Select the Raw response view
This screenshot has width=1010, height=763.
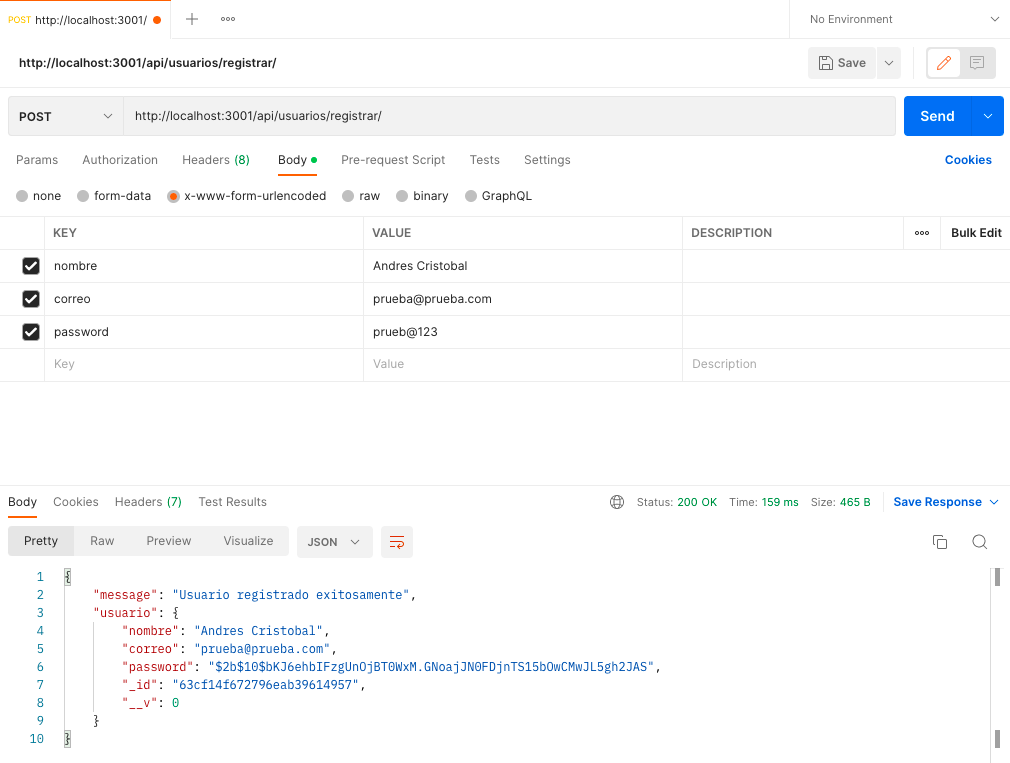[102, 541]
